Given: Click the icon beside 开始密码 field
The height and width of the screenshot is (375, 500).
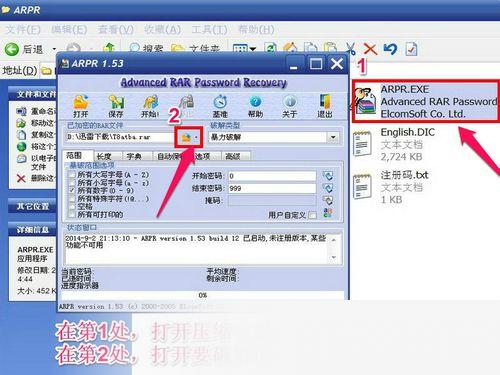Looking at the screenshot, I should pyautogui.click(x=328, y=176).
